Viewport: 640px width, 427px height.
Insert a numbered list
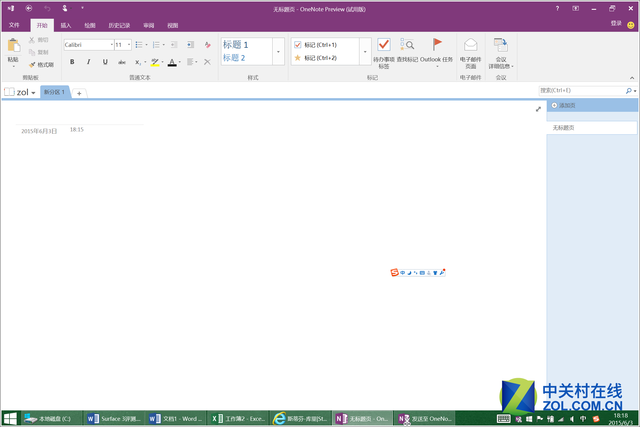[x=156, y=44]
